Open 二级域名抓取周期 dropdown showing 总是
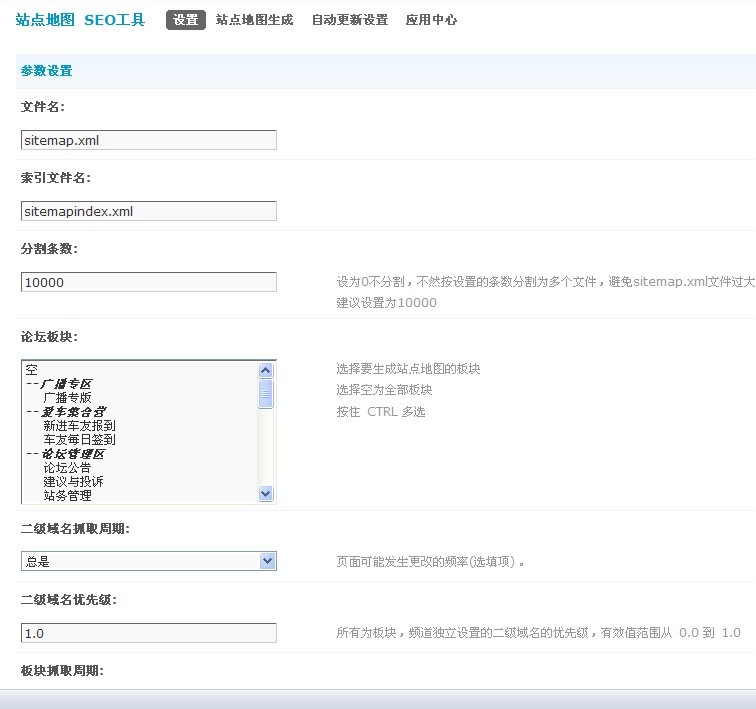This screenshot has width=756, height=709. tap(148, 561)
